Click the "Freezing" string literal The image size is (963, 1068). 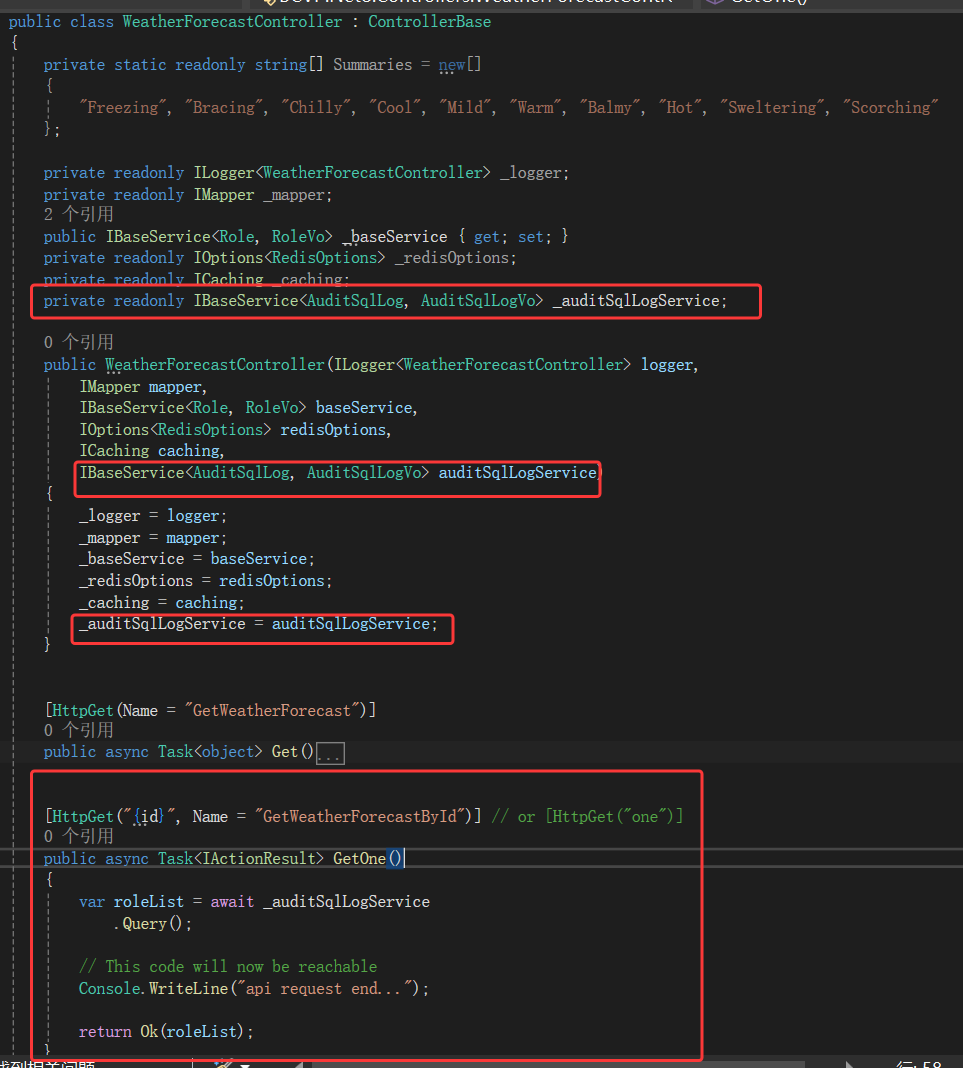pyautogui.click(x=123, y=108)
